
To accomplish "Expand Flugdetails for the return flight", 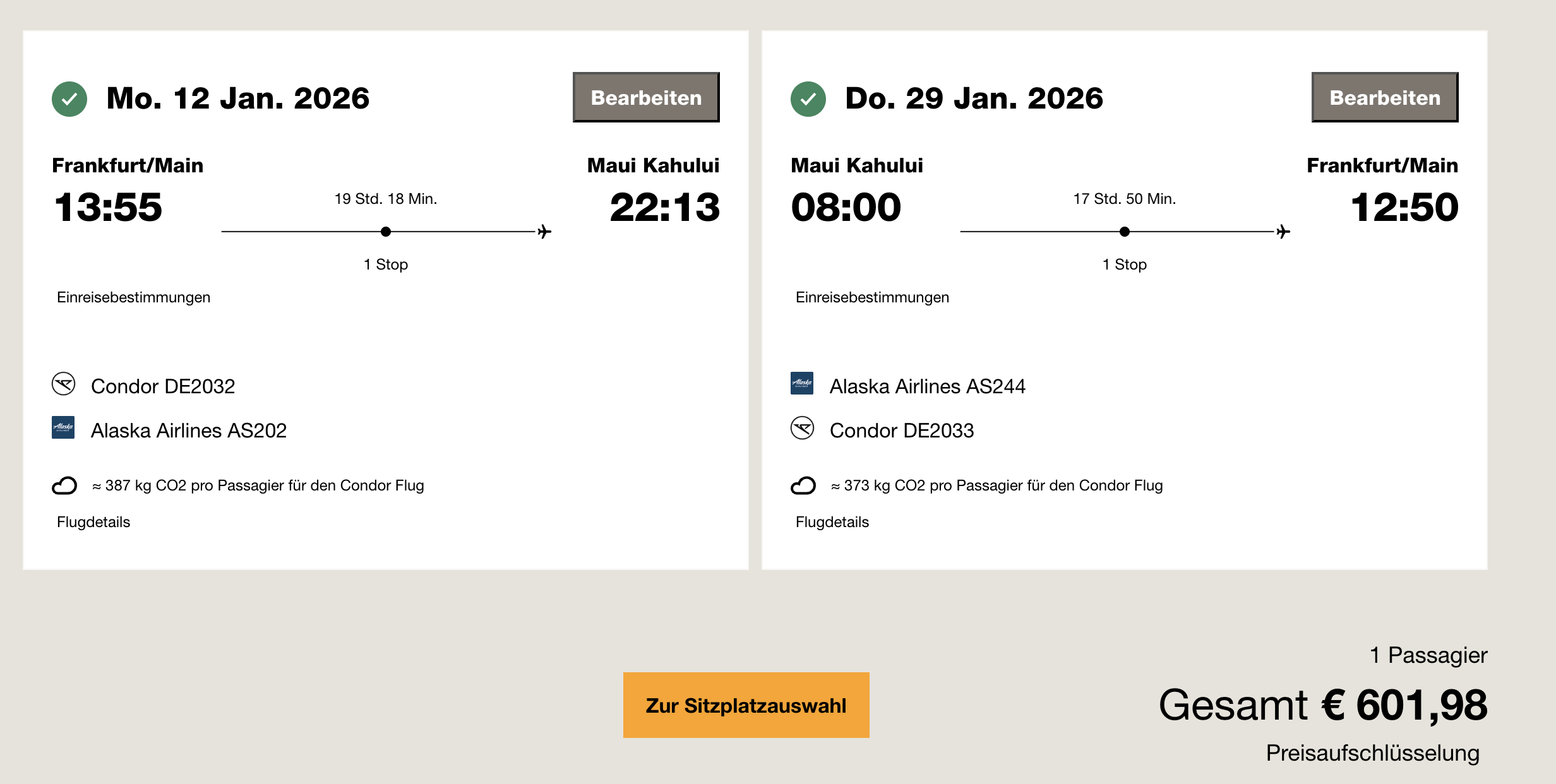I will point(832,522).
